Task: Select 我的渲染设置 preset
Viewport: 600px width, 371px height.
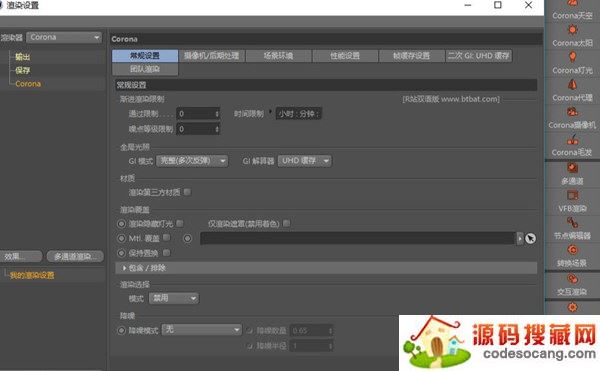Action: coord(32,275)
